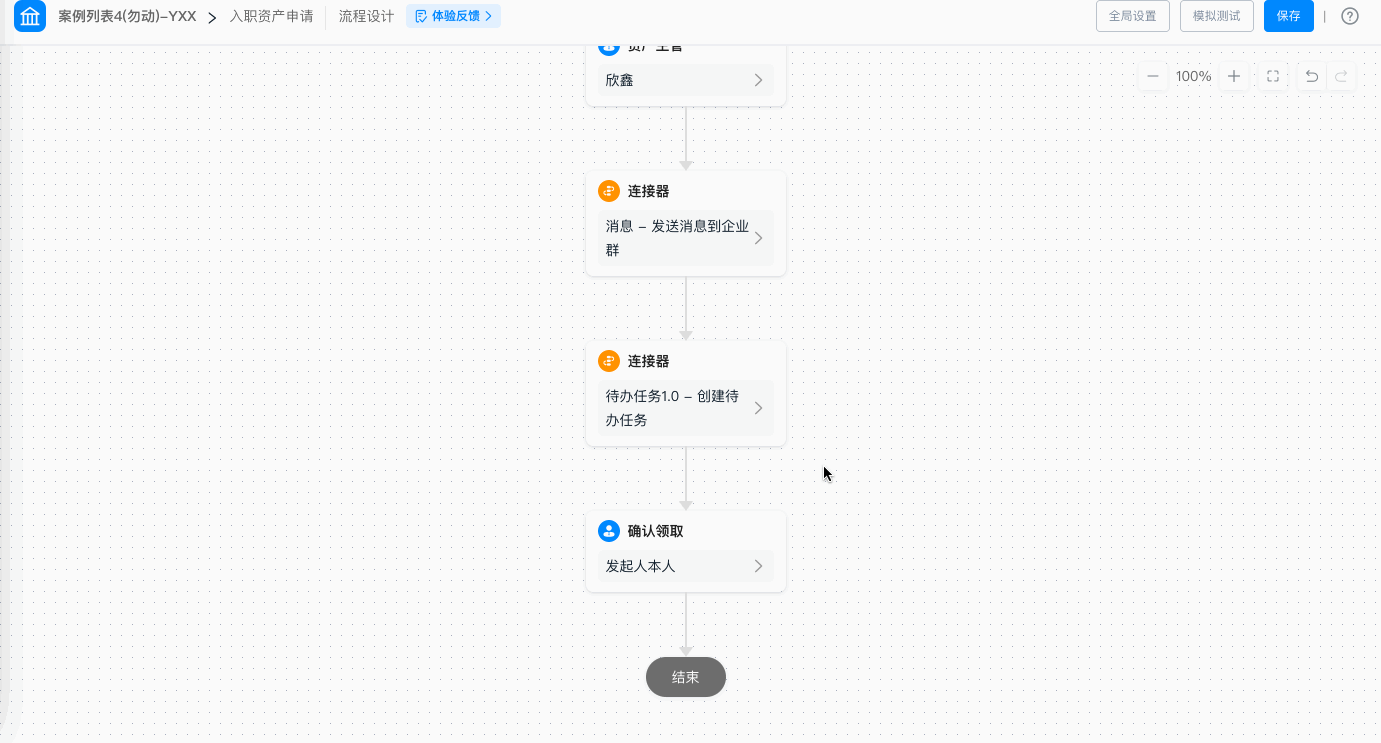Switch to the 流程设计 tab
The image size is (1381, 743).
click(x=366, y=16)
